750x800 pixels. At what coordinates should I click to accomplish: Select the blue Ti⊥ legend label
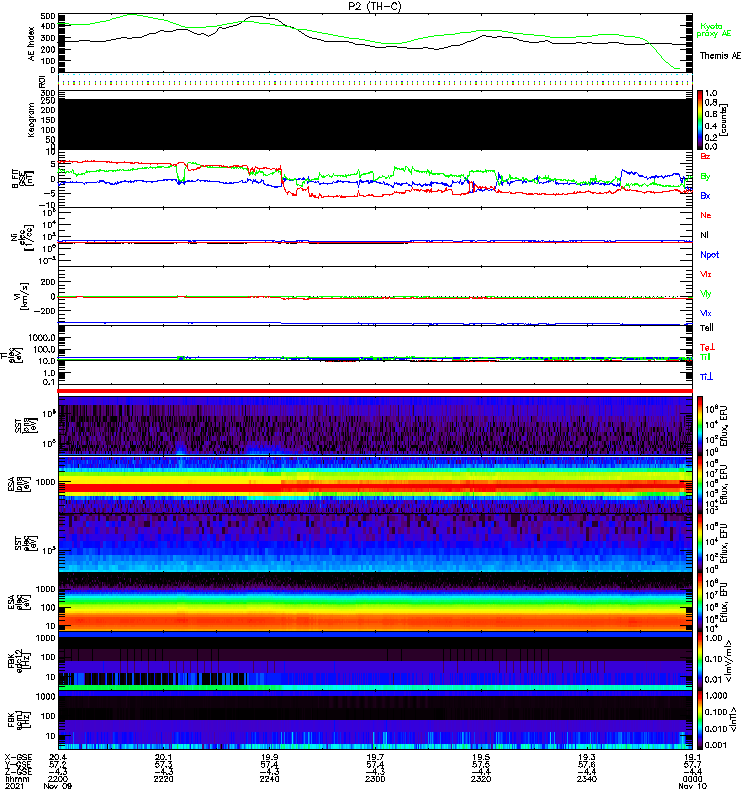point(706,377)
